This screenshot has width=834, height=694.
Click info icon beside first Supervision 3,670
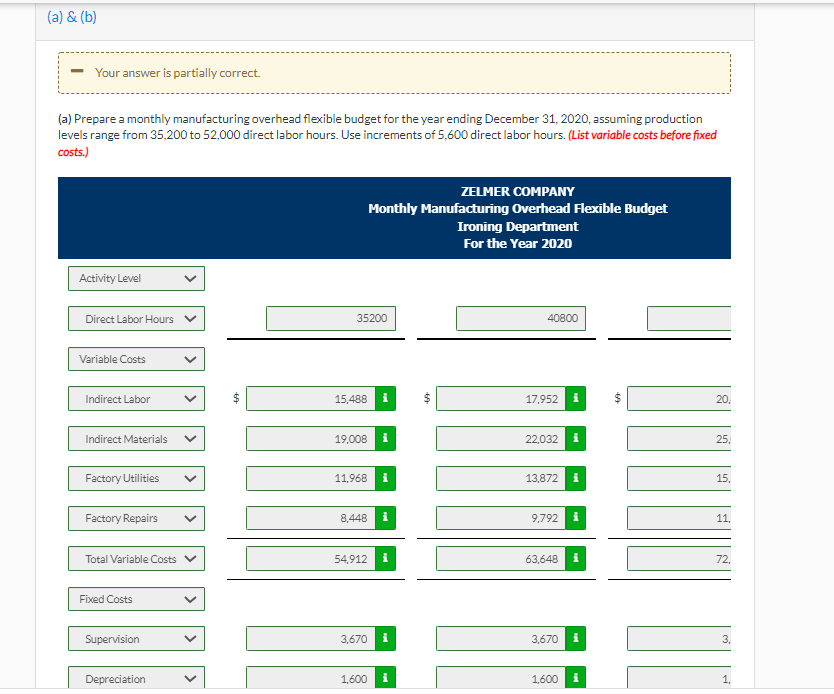click(385, 639)
